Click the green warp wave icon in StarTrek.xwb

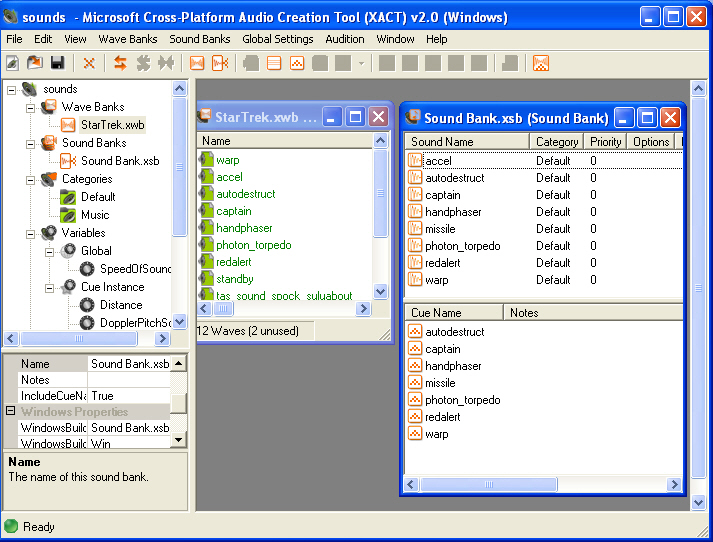(206, 160)
